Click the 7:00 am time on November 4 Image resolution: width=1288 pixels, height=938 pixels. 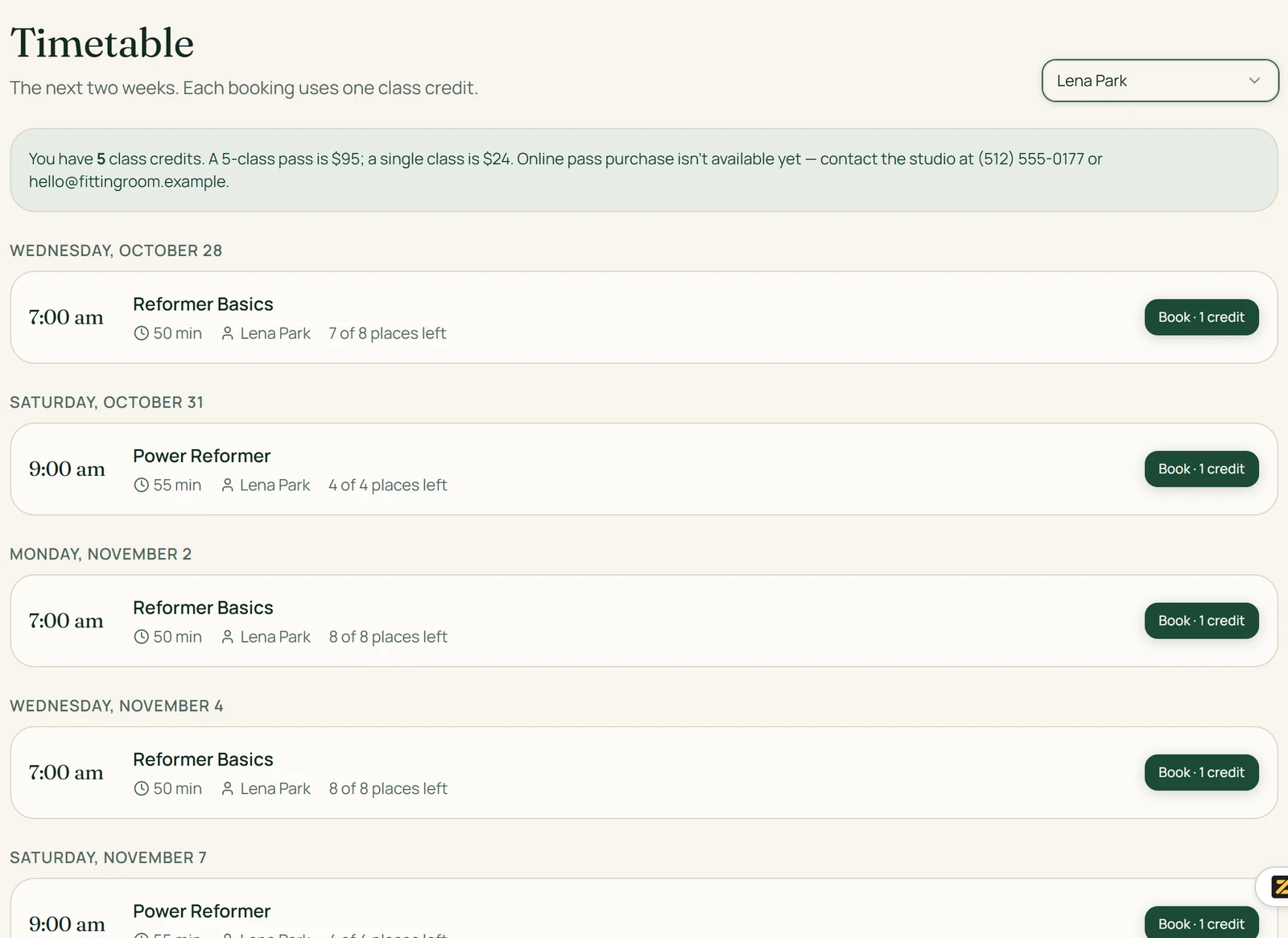[66, 772]
